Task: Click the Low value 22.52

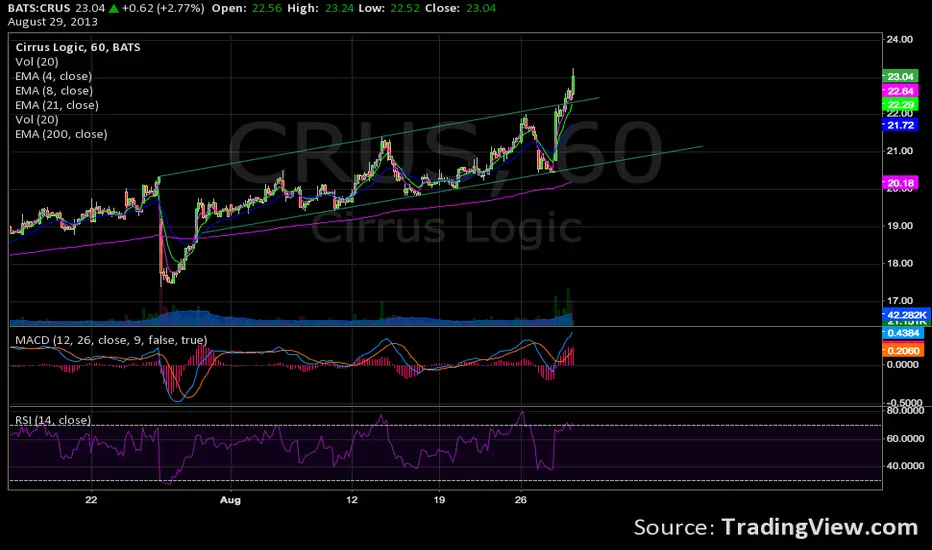Action: (x=403, y=8)
